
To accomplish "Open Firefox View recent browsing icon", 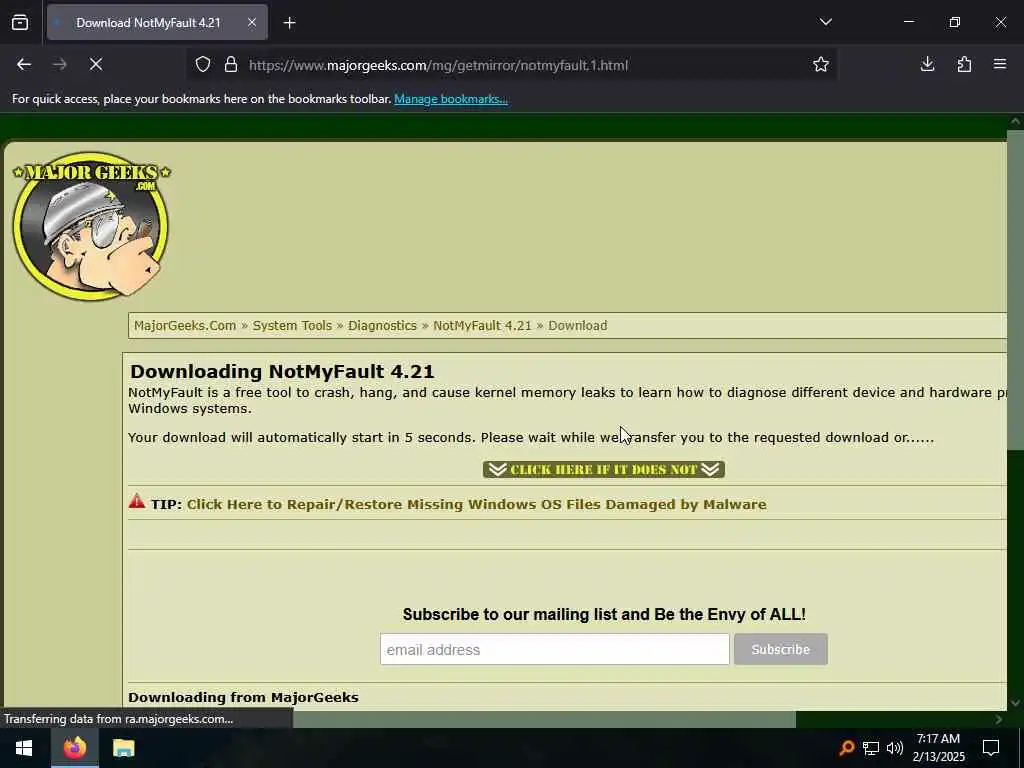I will coord(20,22).
